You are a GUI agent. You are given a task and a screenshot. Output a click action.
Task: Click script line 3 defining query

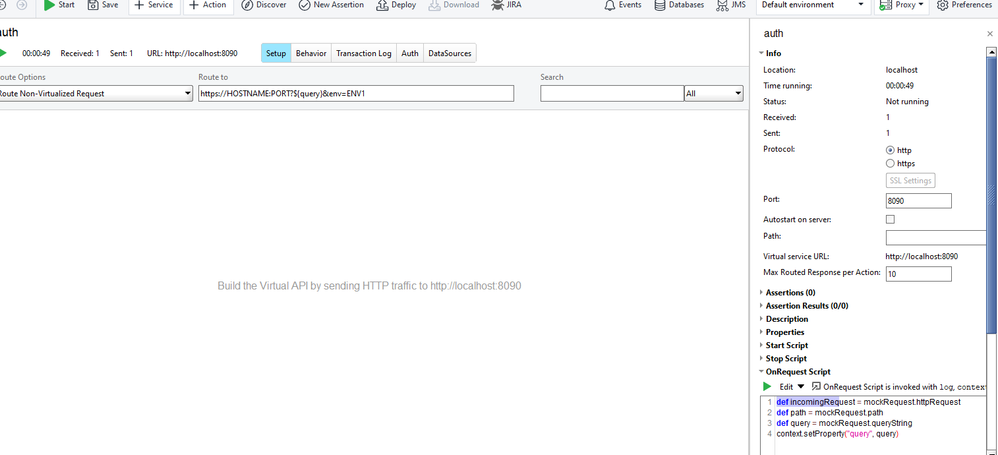(x=844, y=423)
